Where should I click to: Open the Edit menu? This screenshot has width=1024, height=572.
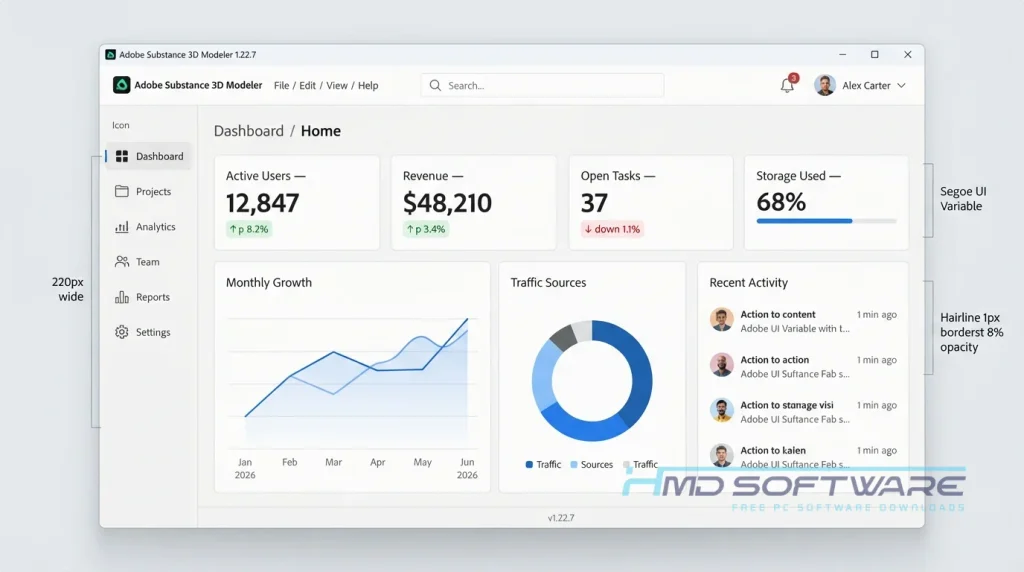[x=308, y=86]
